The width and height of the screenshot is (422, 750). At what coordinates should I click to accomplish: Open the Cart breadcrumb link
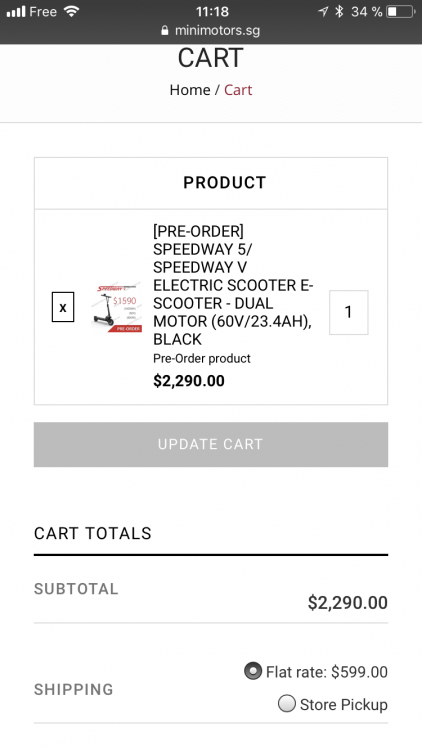tap(238, 90)
